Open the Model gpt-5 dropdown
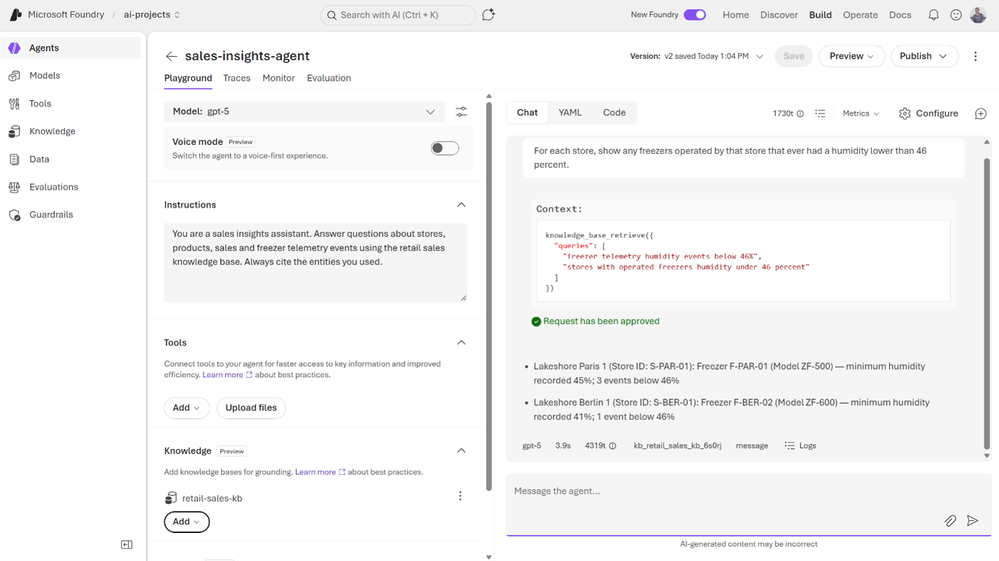Screen dimensions: 999x561 pos(305,111)
